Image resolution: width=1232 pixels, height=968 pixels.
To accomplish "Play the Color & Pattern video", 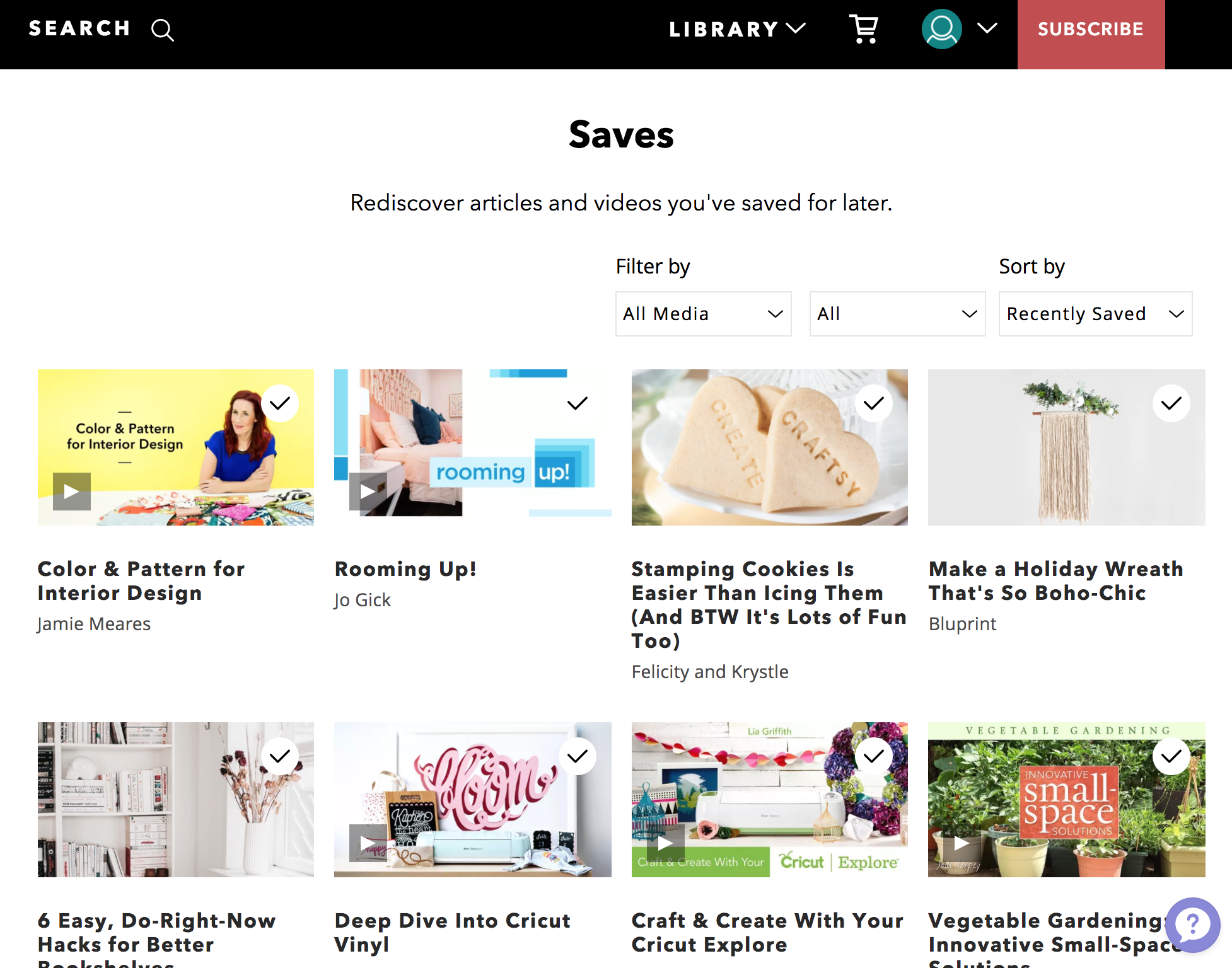I will pos(72,492).
